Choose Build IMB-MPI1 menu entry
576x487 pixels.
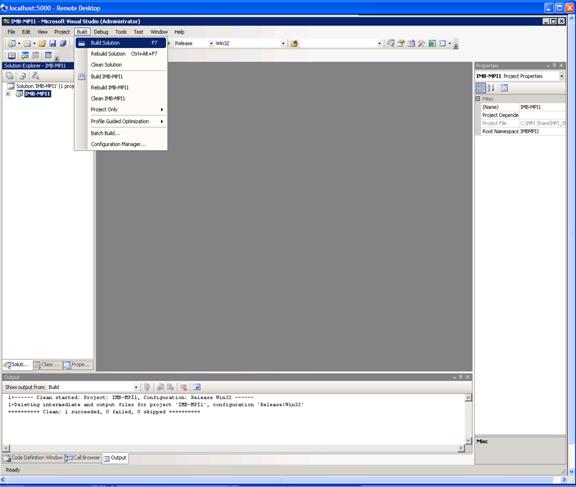coord(121,76)
